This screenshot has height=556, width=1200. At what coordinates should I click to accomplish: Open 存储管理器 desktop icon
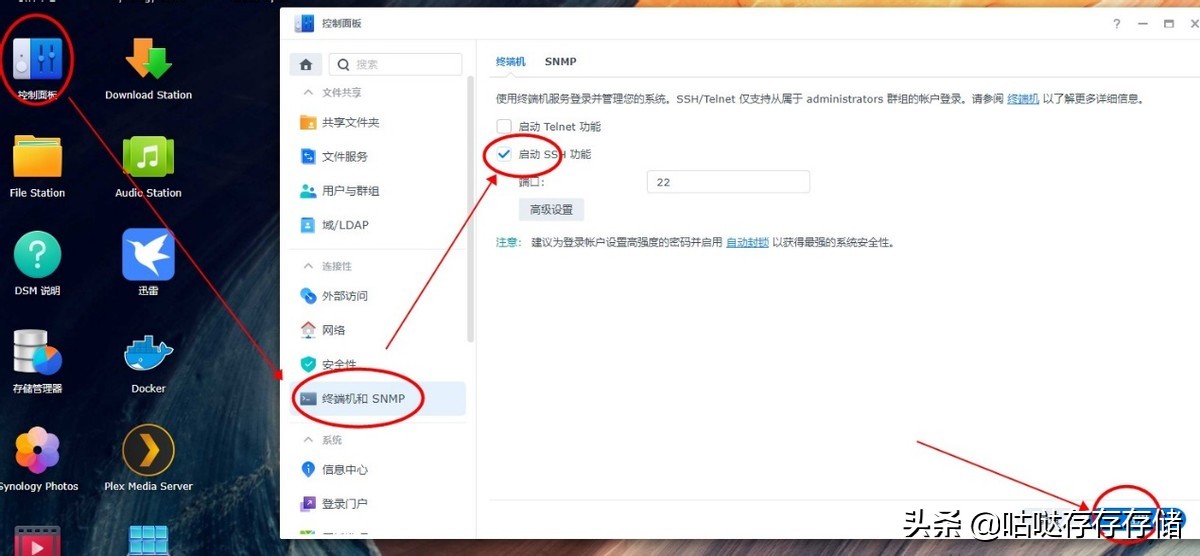pos(38,352)
